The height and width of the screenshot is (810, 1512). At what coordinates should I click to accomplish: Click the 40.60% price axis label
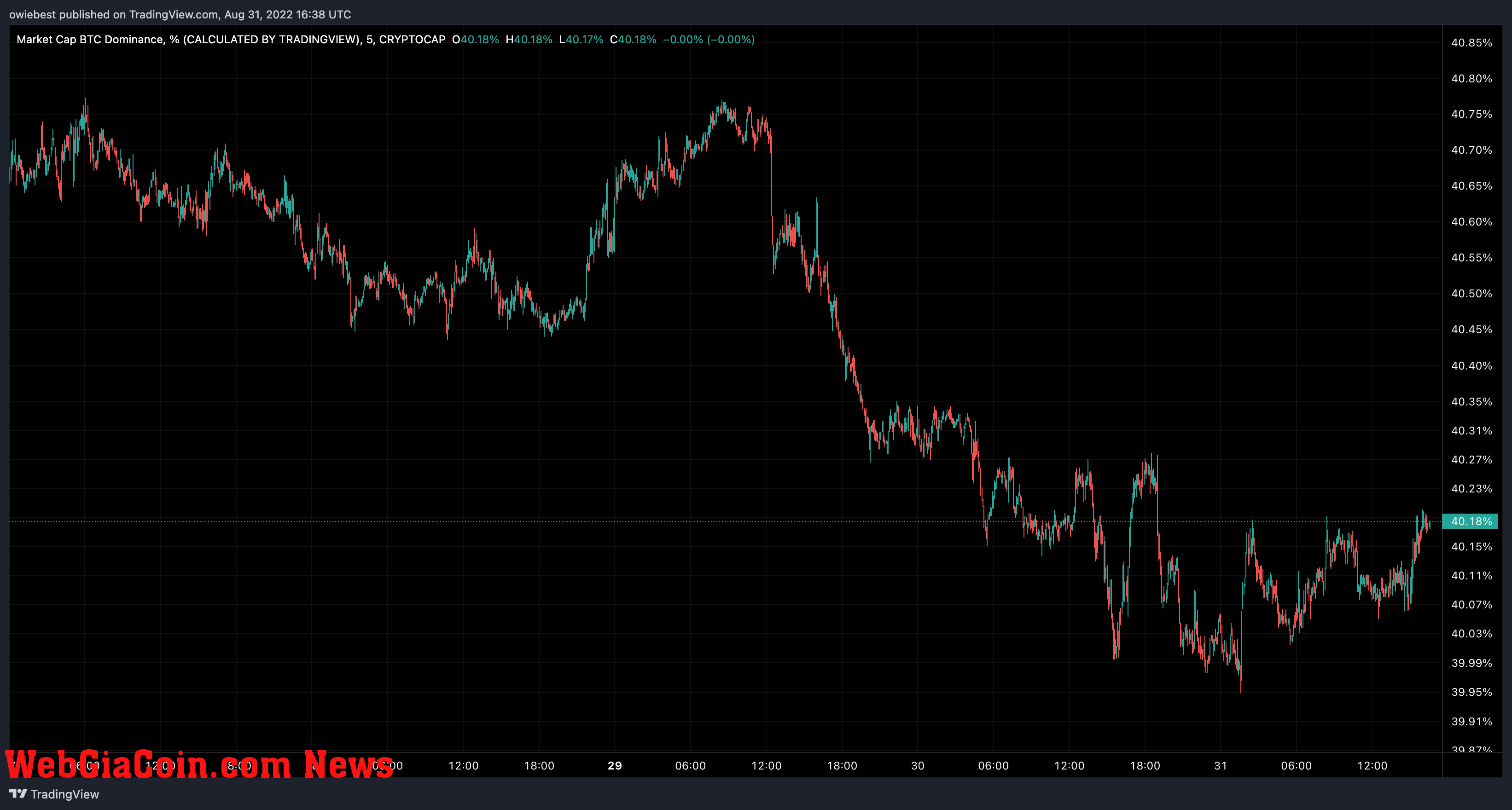coord(1471,222)
